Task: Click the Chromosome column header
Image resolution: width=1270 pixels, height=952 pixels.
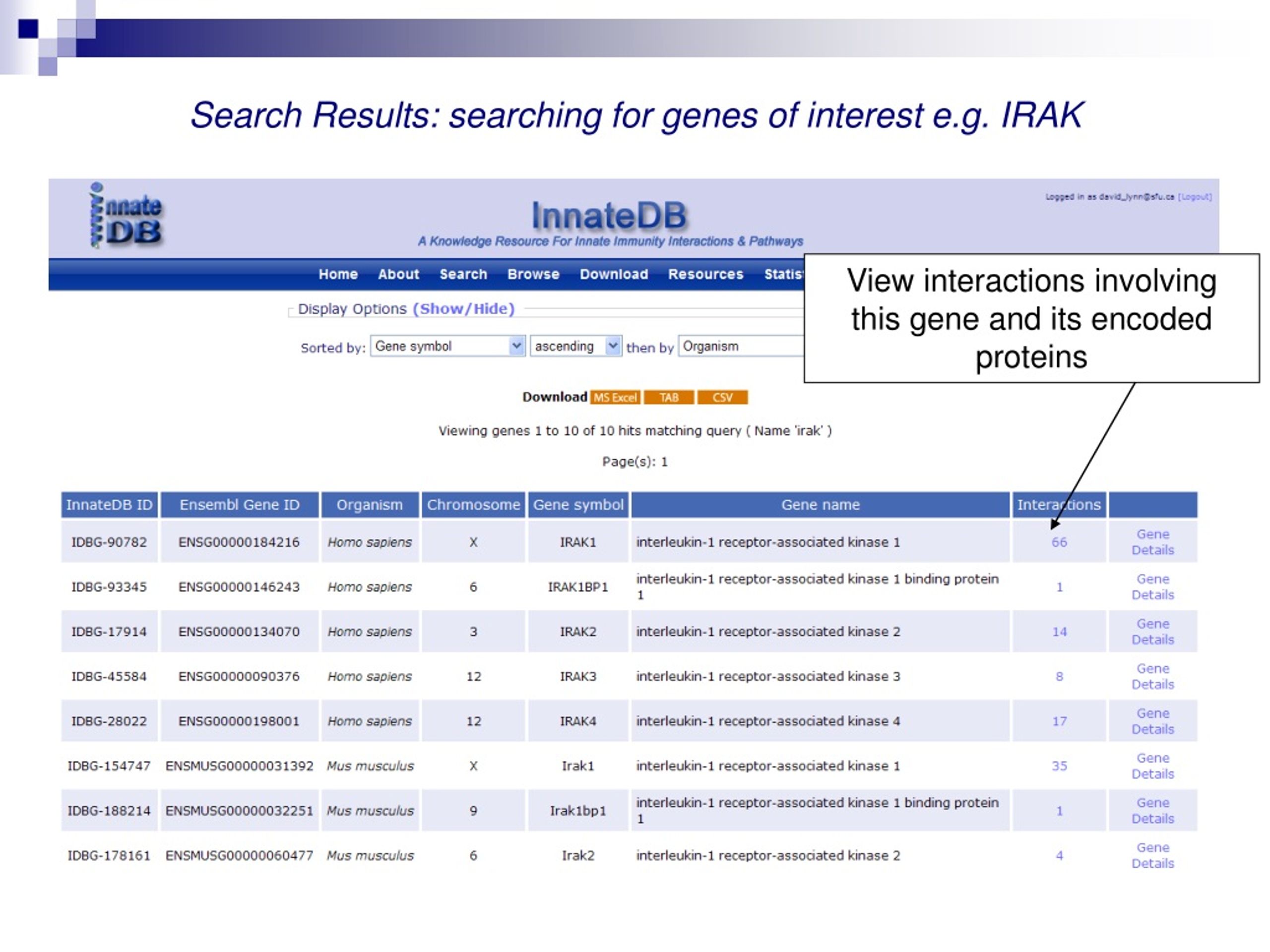Action: pos(473,505)
